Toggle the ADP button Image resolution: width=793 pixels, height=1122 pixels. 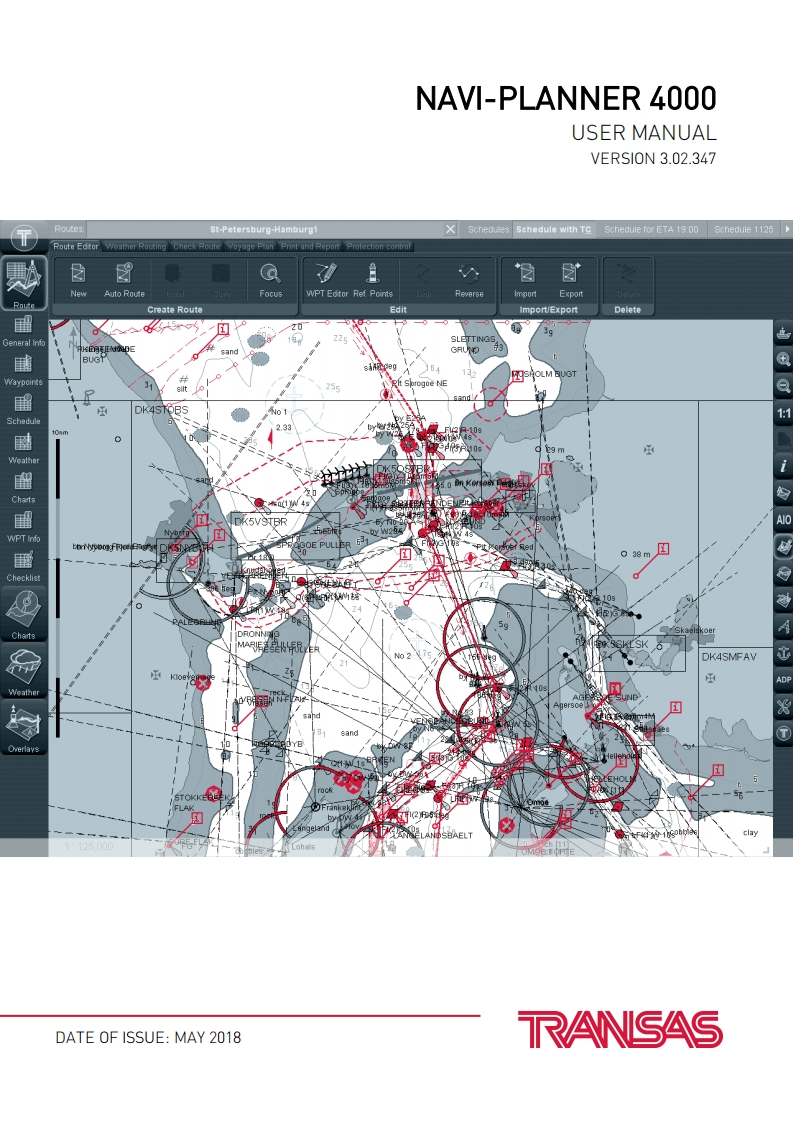[784, 680]
